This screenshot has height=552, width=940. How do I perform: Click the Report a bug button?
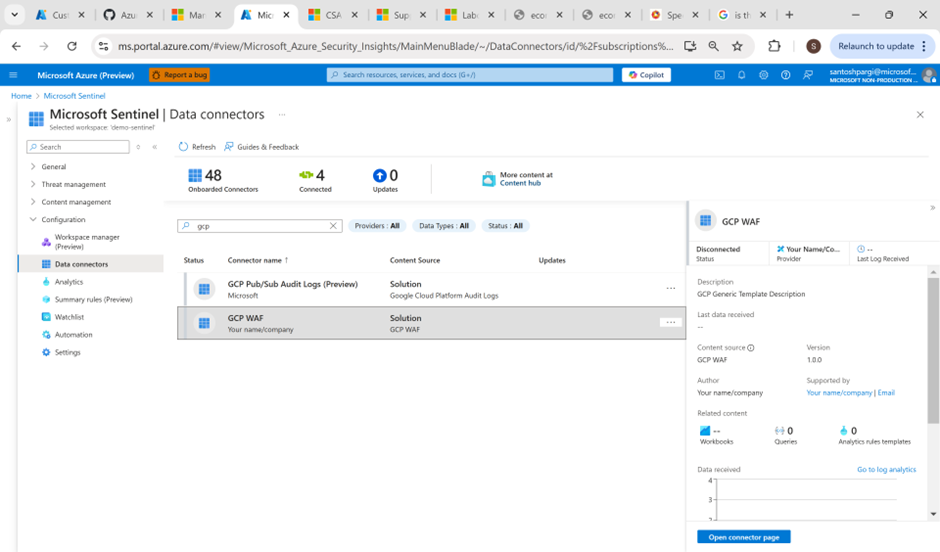[179, 75]
